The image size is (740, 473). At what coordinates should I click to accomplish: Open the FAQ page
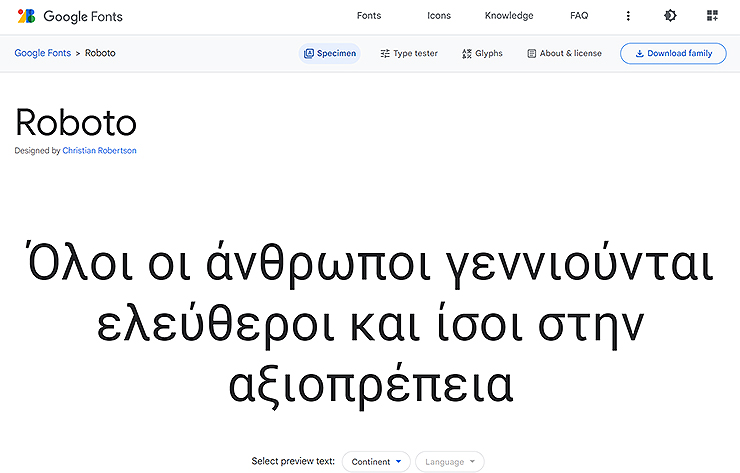click(579, 16)
